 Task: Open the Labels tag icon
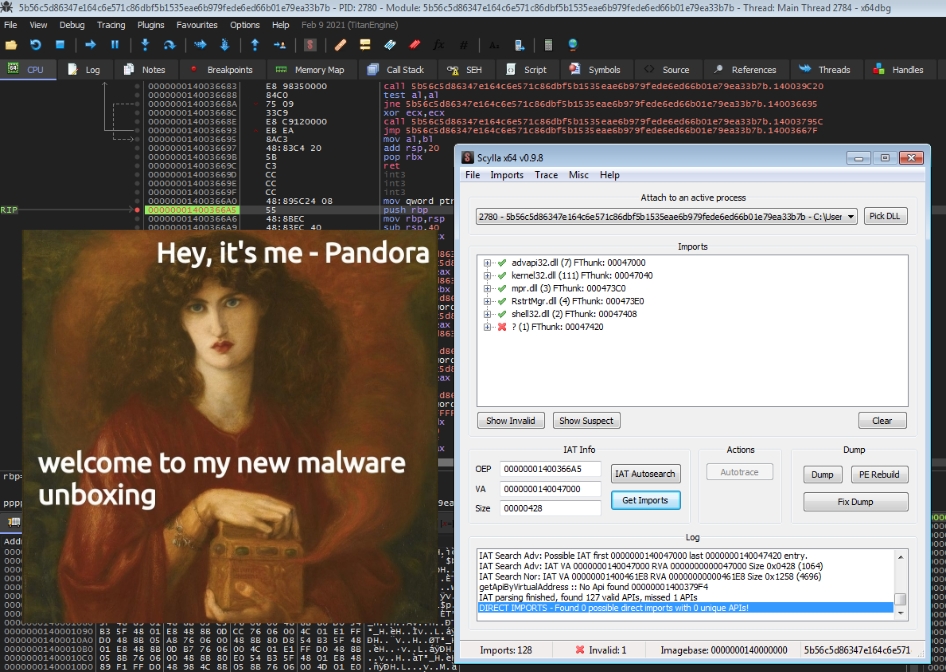click(390, 45)
